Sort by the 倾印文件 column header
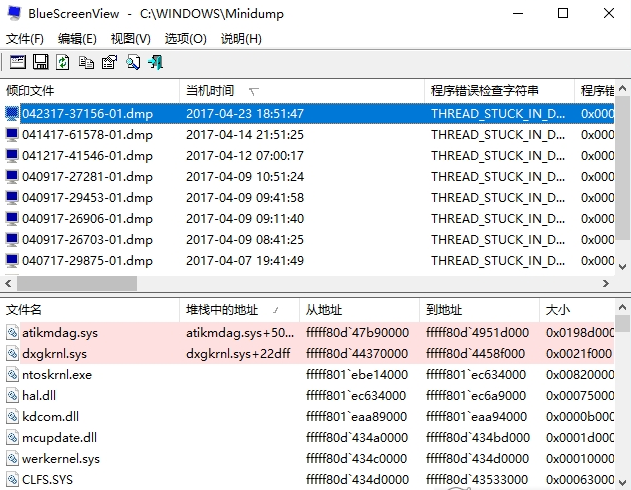This screenshot has width=631, height=490. (x=90, y=91)
